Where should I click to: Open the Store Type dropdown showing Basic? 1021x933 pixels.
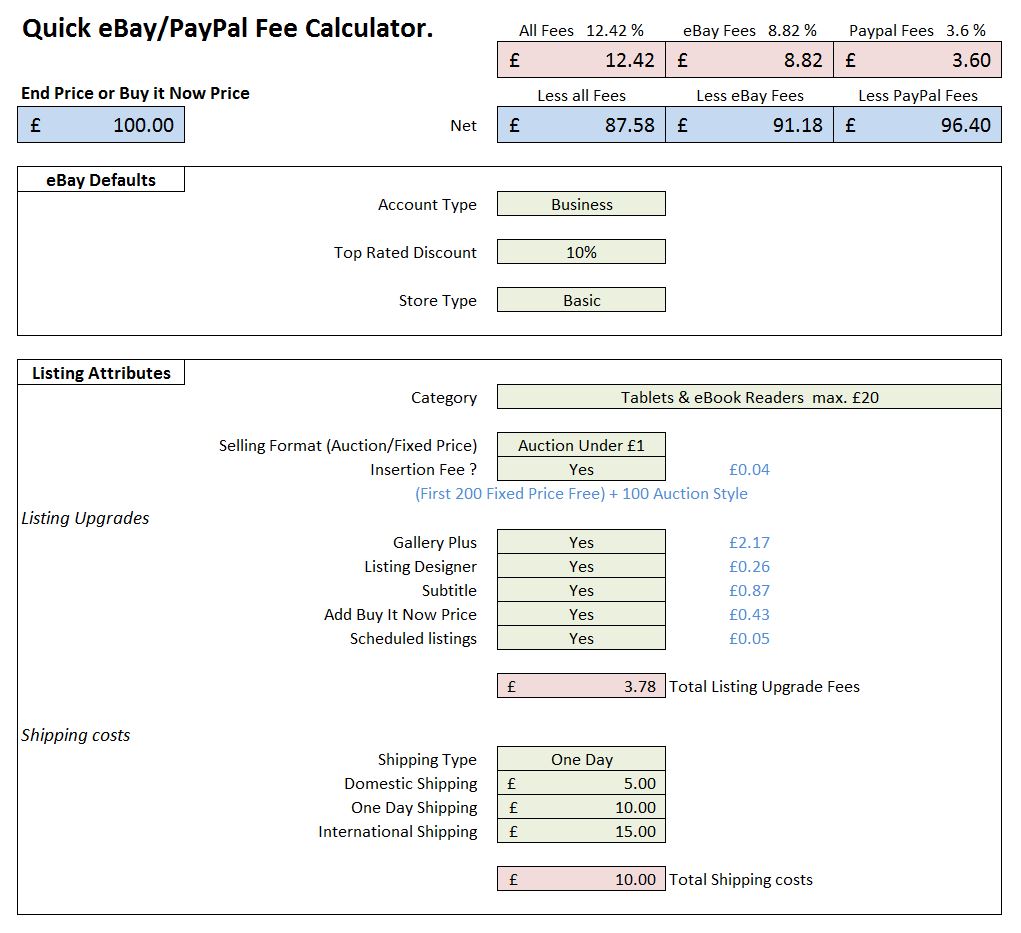click(x=581, y=300)
